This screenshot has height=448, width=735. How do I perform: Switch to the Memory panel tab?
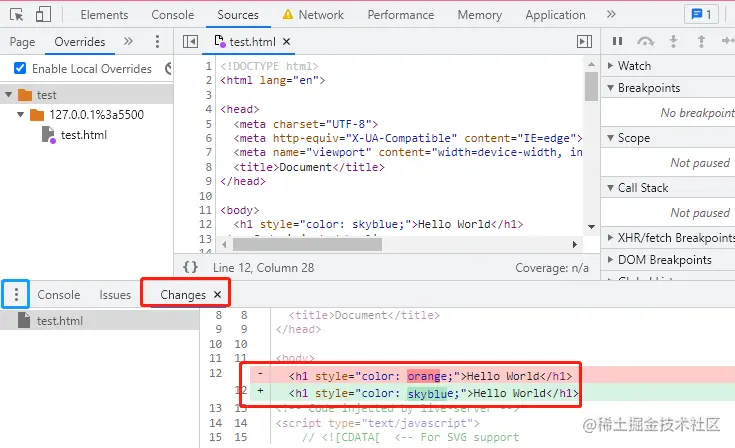[480, 15]
